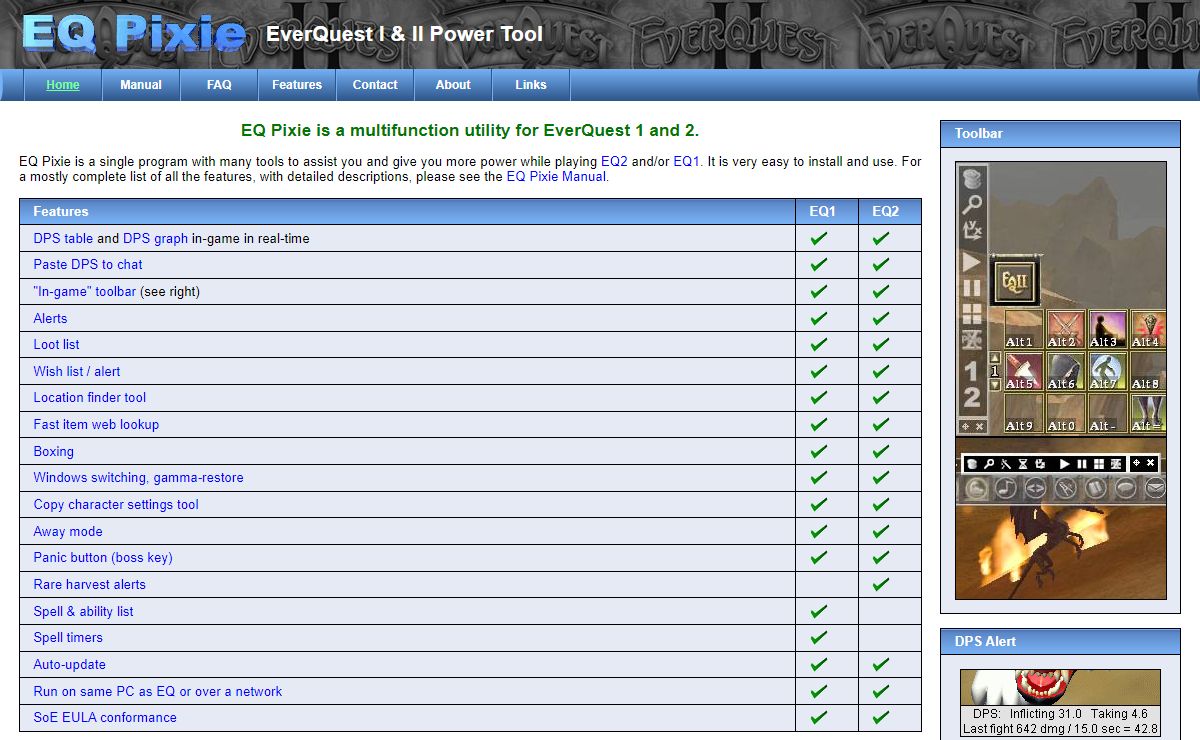Click the envelope round button in game bar
Screen dimensions: 1200x740
pos(1155,489)
